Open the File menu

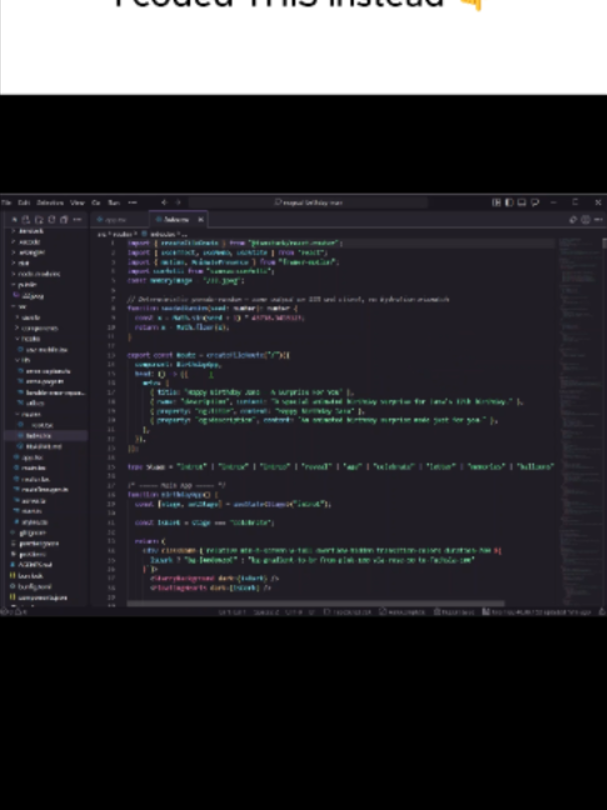pos(6,202)
